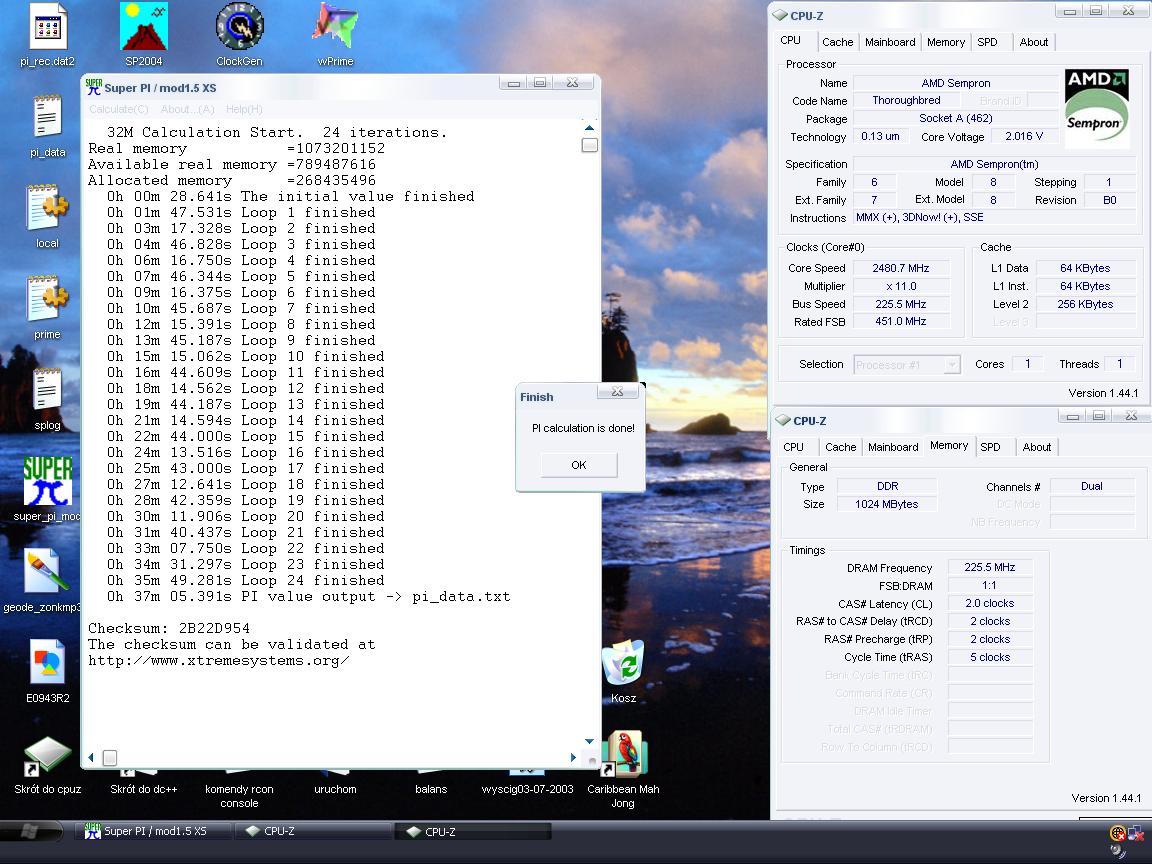Click the bottom CPU-Z title bar icon

coord(782,420)
